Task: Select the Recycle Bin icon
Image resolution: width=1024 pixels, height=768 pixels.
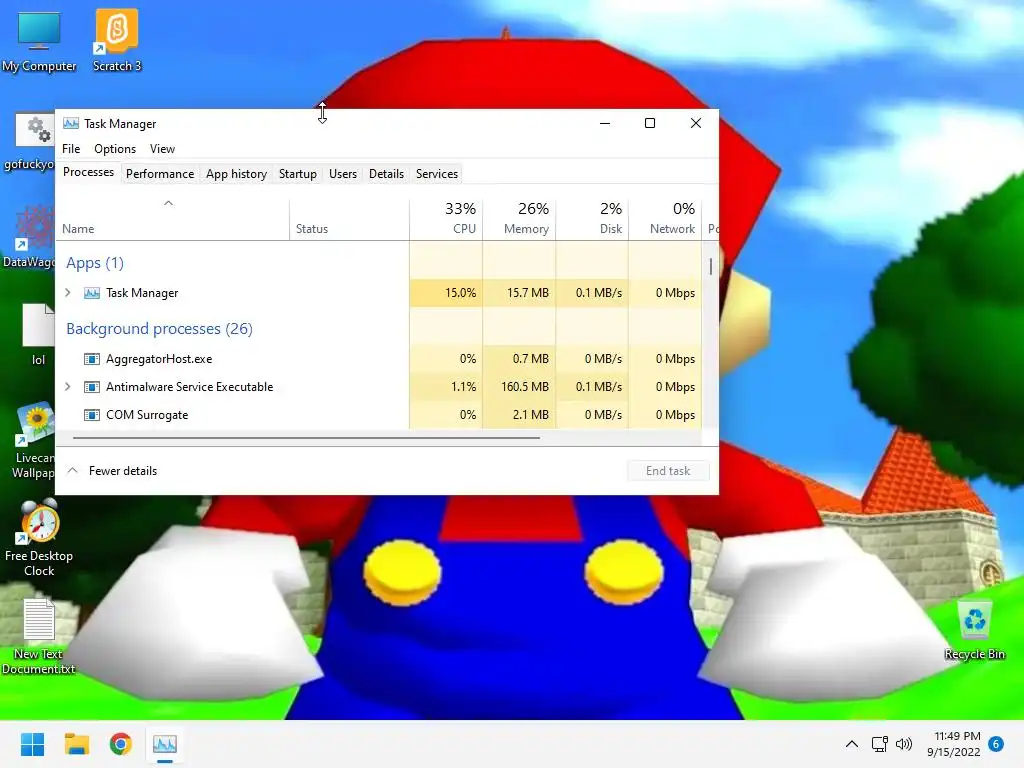Action: coord(974,619)
